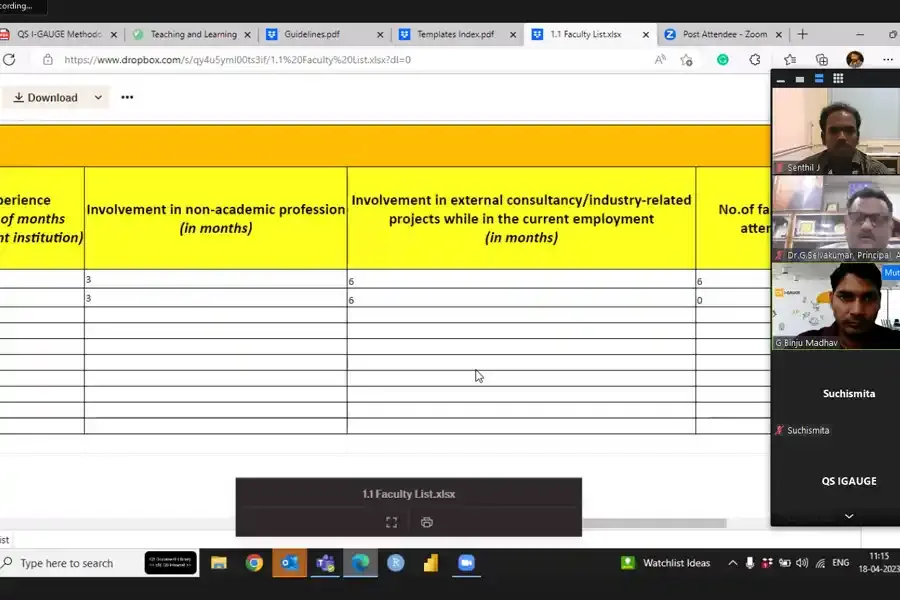Image resolution: width=900 pixels, height=600 pixels.
Task: Switch Zoom panel to gallery grid view
Action: 838,79
